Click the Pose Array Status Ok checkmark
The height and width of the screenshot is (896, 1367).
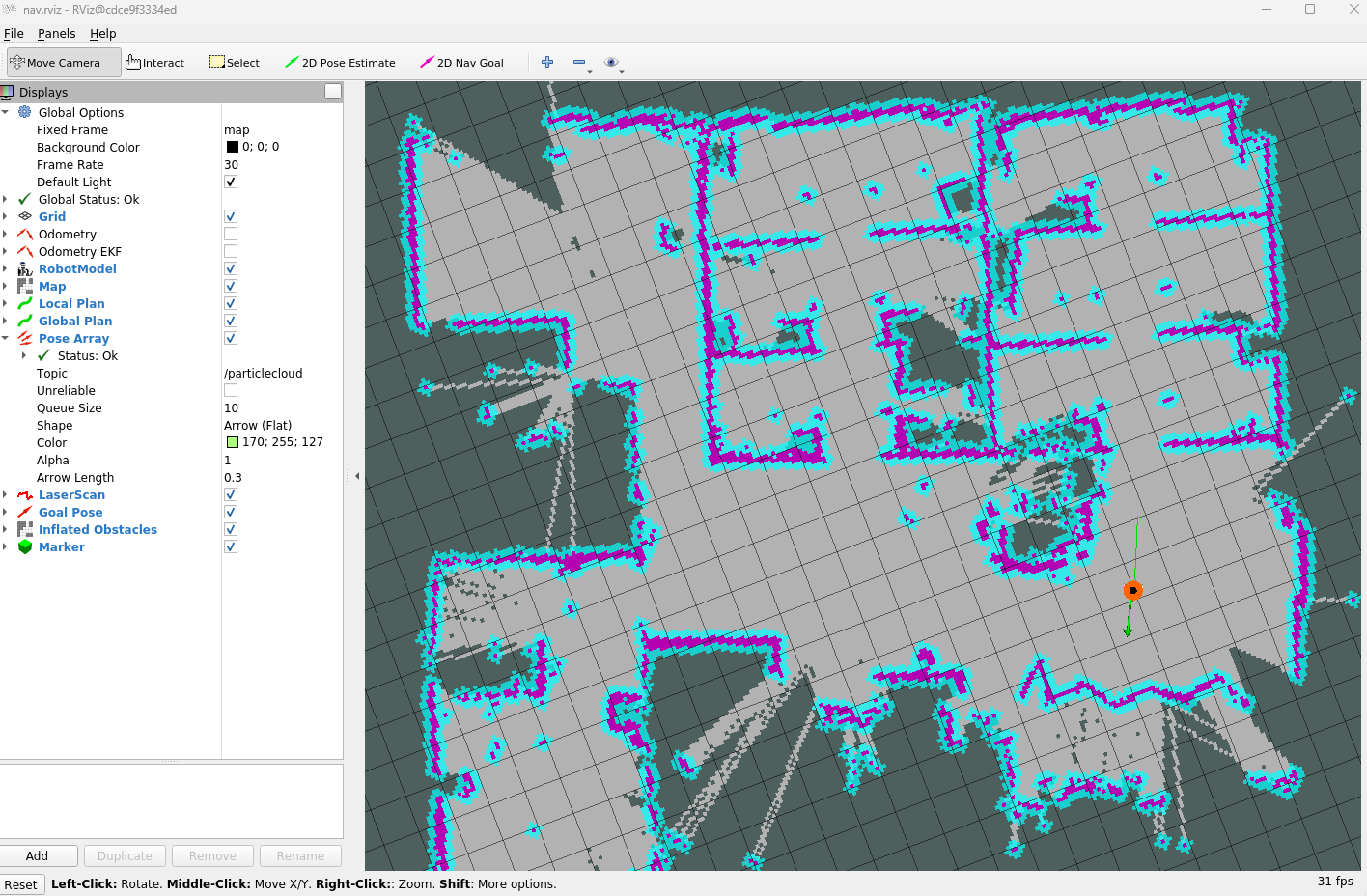[x=44, y=355]
